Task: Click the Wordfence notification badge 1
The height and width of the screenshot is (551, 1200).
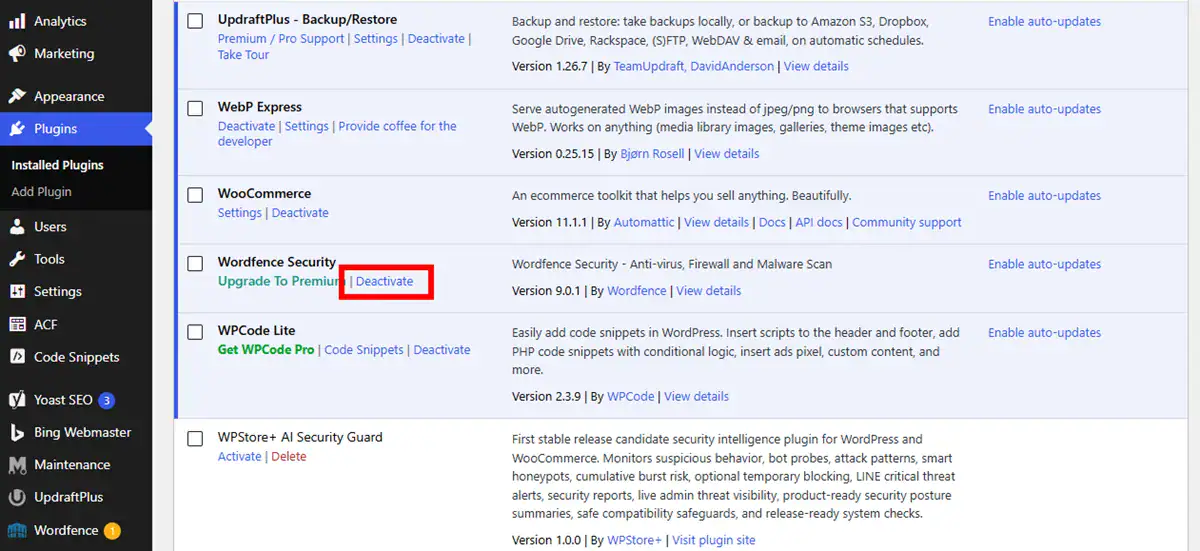Action: 112,531
